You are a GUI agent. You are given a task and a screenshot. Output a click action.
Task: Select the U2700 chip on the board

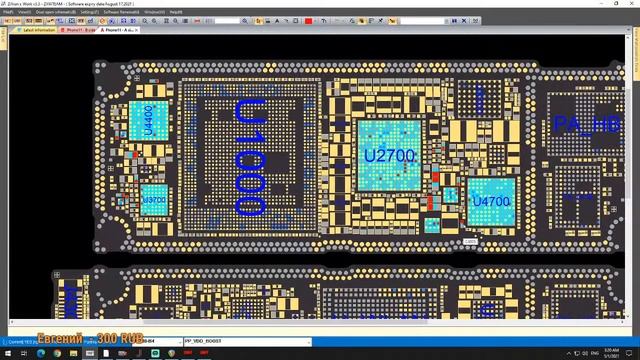click(x=389, y=156)
